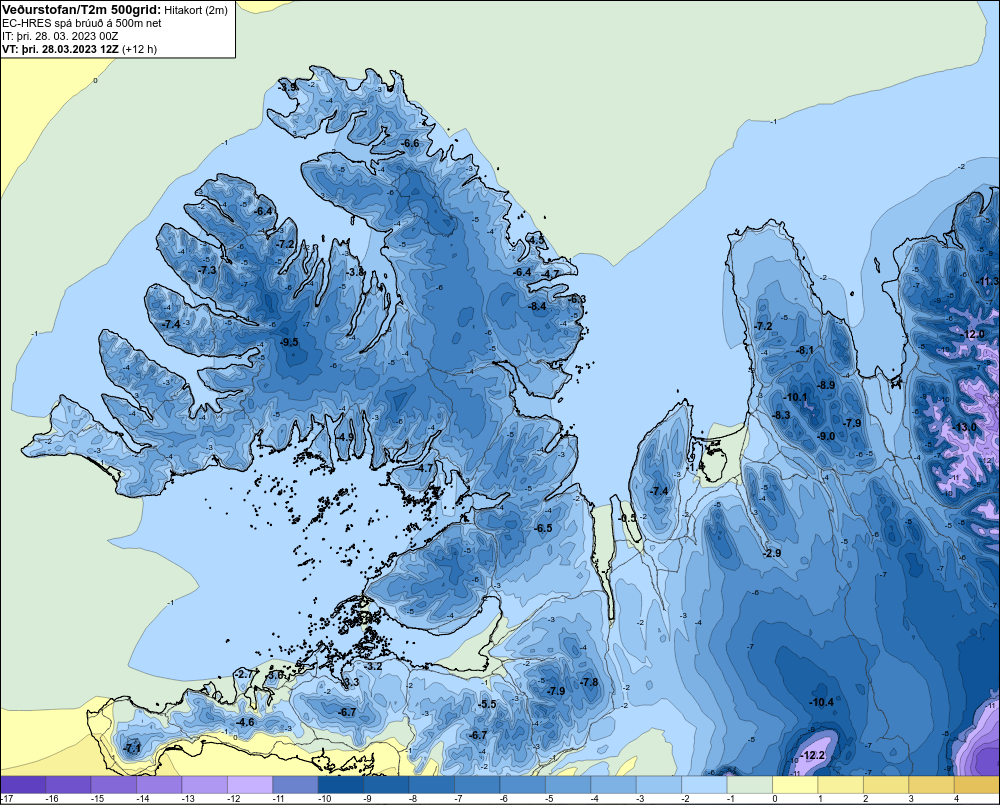Click the pale green swatch between -1 and 0
The image size is (1000, 805).
point(749,784)
